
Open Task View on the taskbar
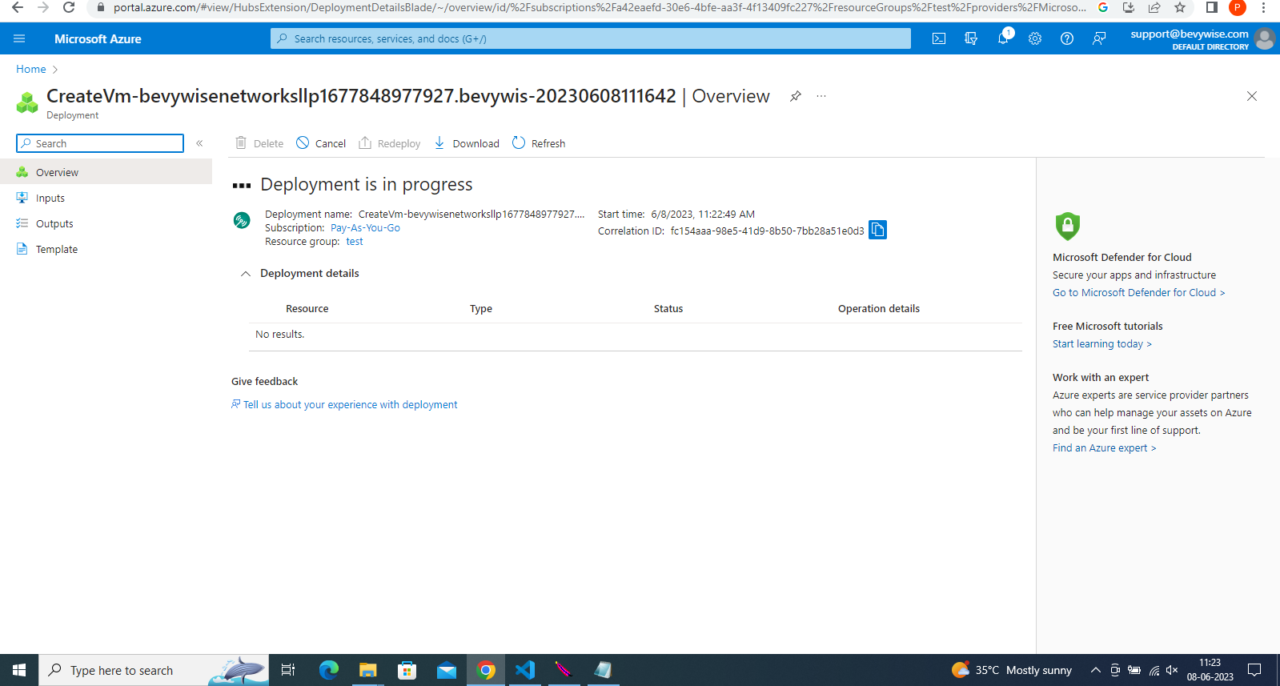(288, 670)
